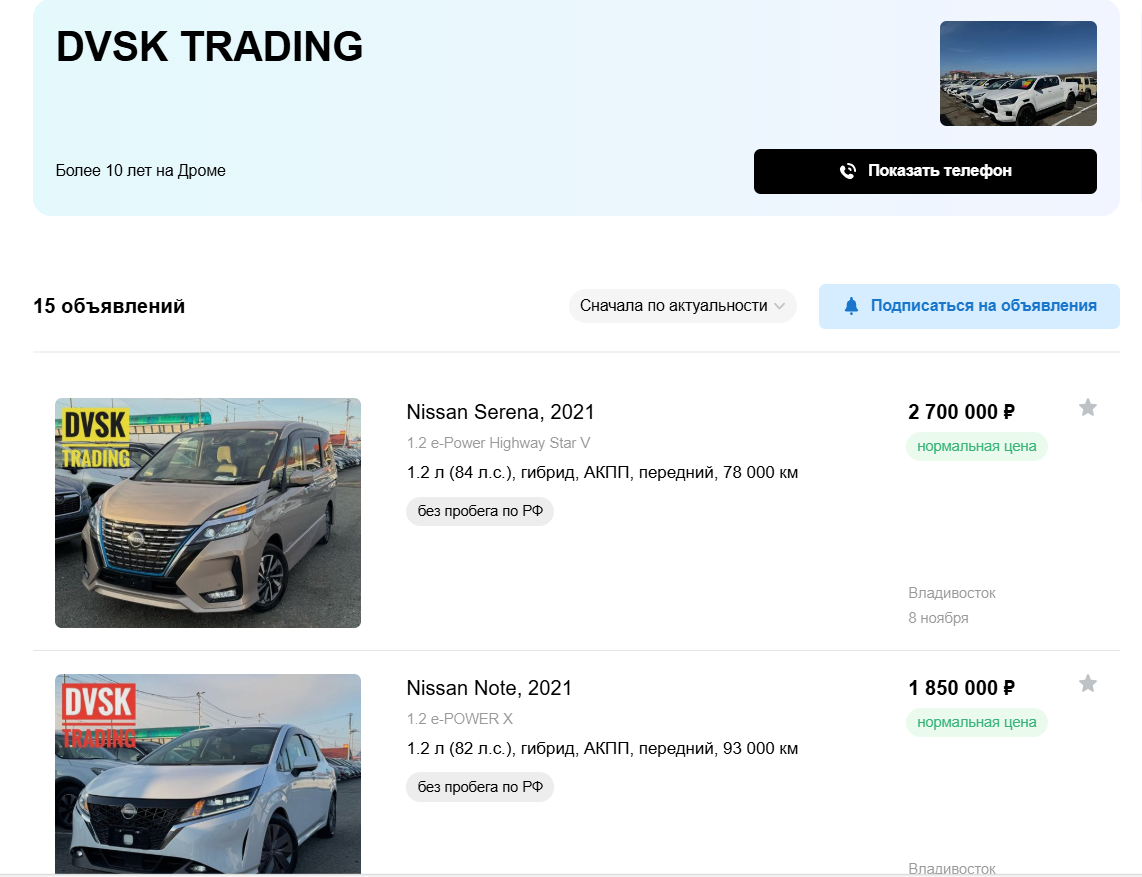Add Nissan Serena to favorites star
This screenshot has width=1142, height=877.
[1087, 407]
